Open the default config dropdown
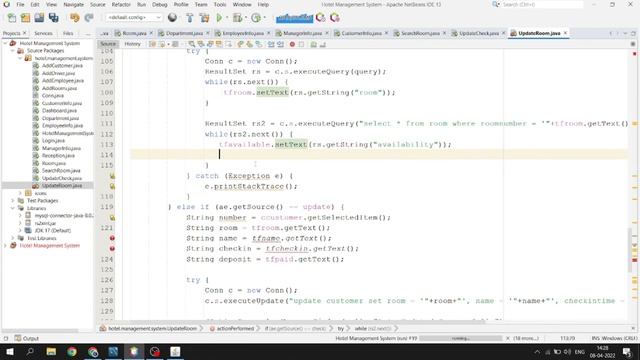 click(x=134, y=18)
